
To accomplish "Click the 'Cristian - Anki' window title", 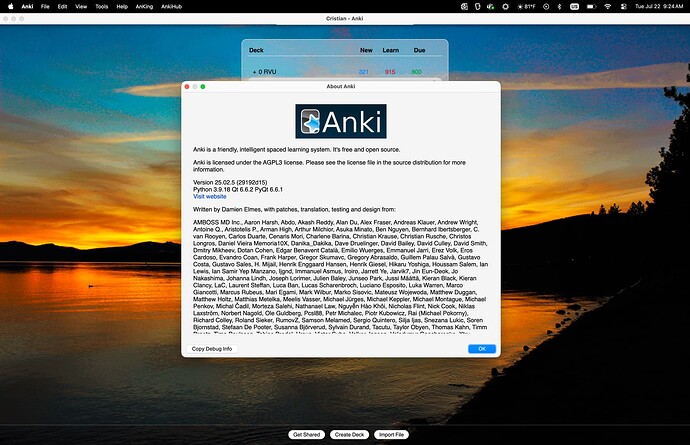I will click(345, 18).
